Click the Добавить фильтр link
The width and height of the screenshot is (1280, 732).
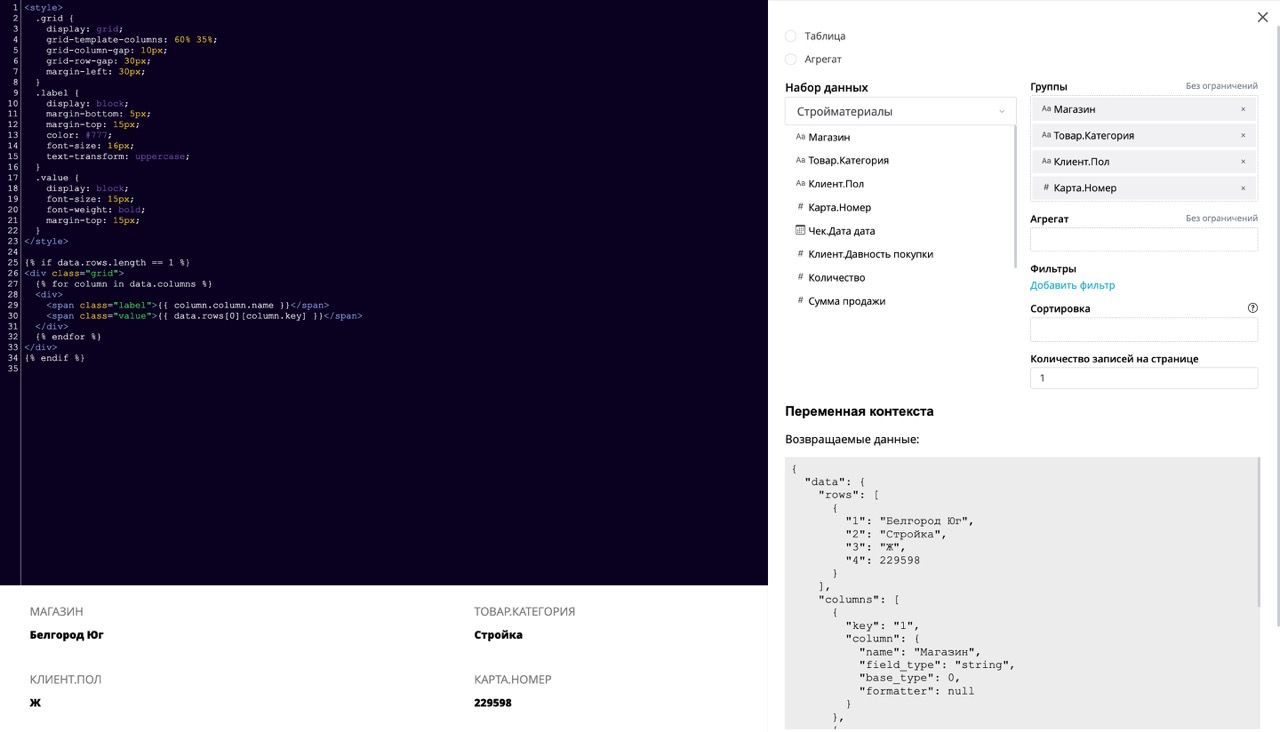point(1072,285)
